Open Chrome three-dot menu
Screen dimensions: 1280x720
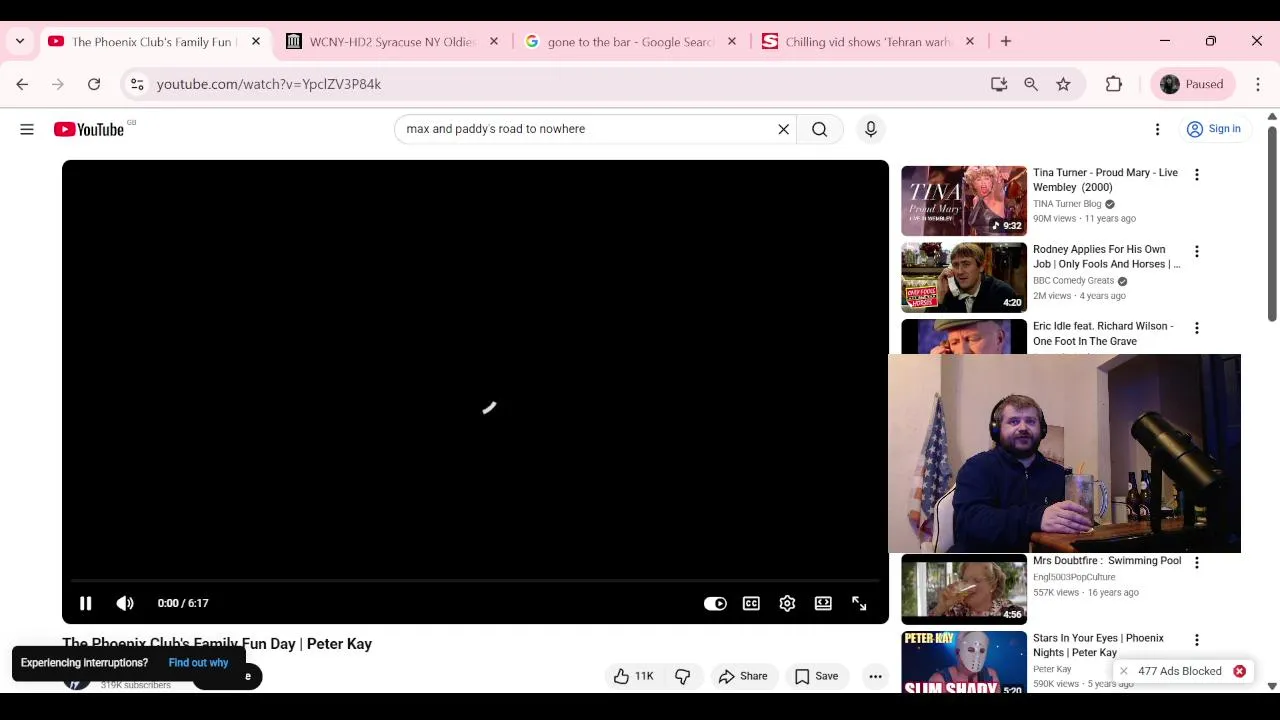point(1258,84)
